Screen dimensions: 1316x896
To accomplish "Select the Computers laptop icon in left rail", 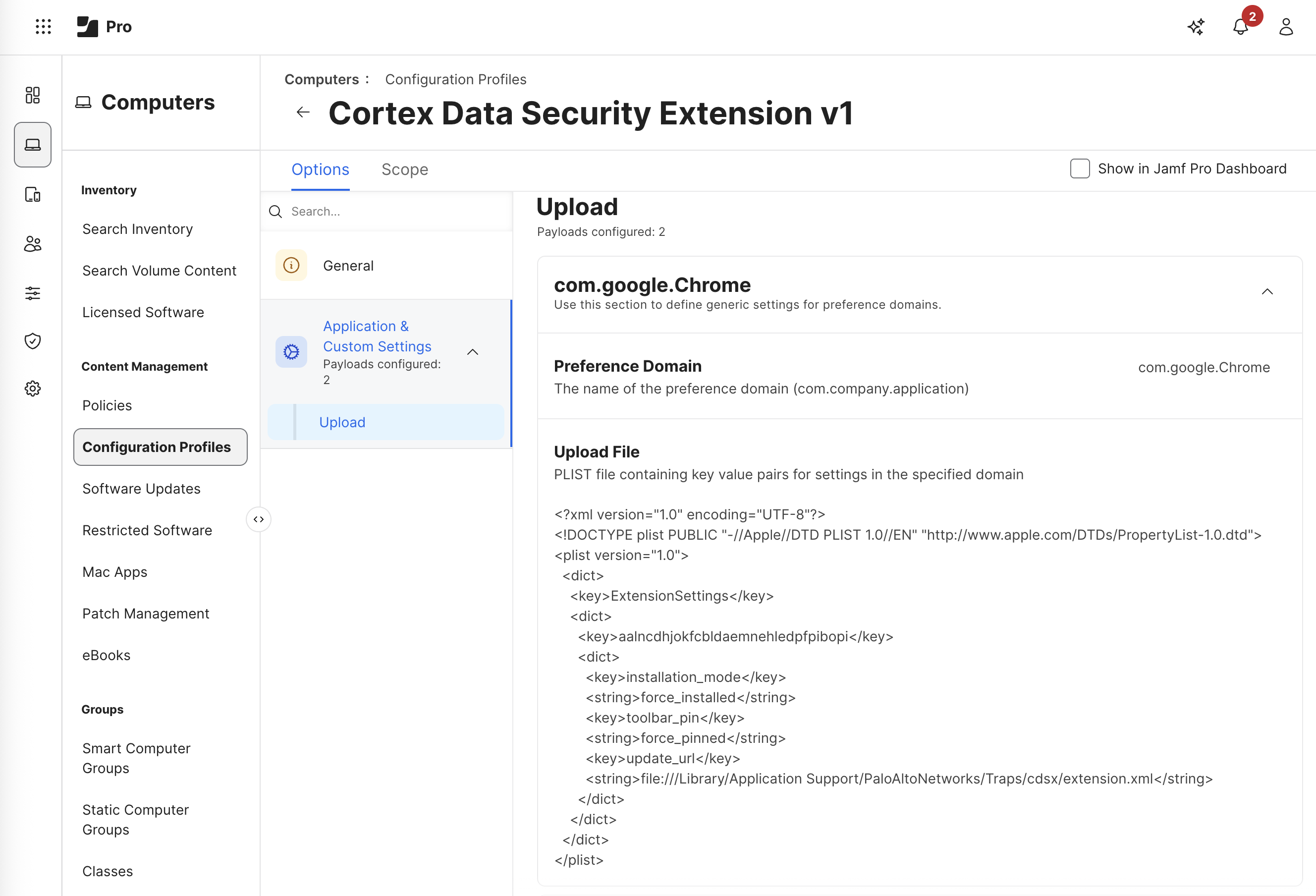I will coord(33,145).
